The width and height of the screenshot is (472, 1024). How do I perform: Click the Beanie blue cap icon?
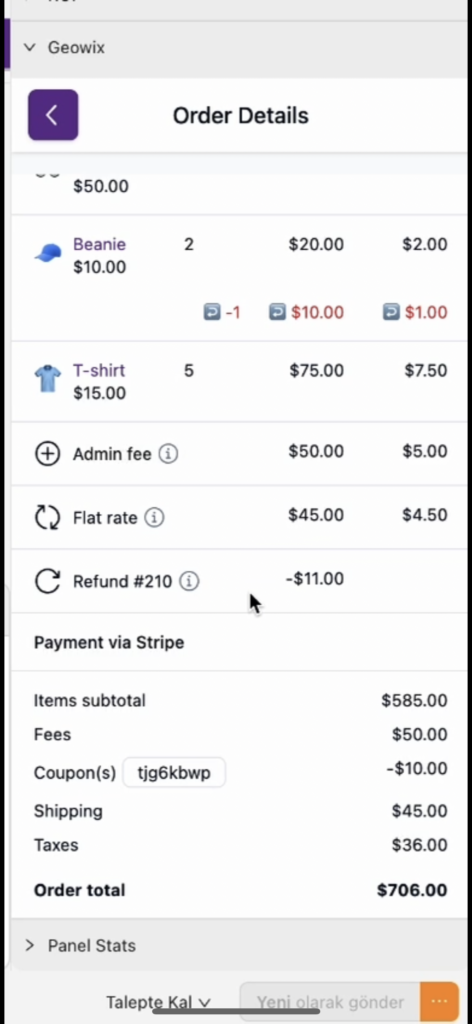(48, 253)
